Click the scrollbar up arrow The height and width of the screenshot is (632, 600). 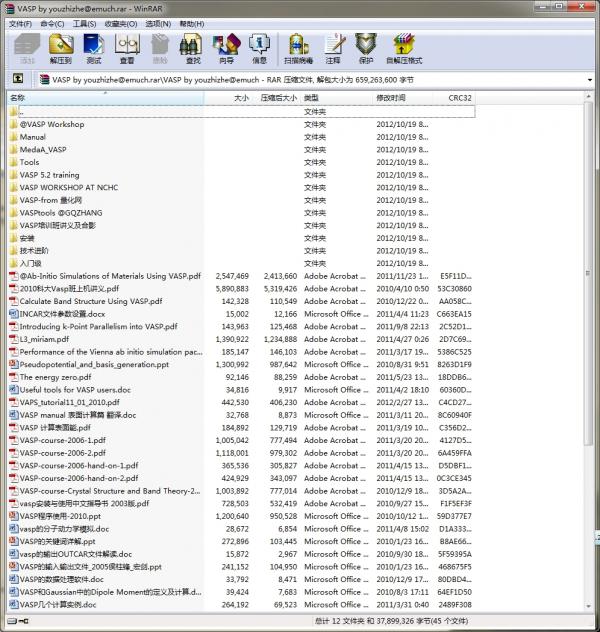(x=588, y=97)
